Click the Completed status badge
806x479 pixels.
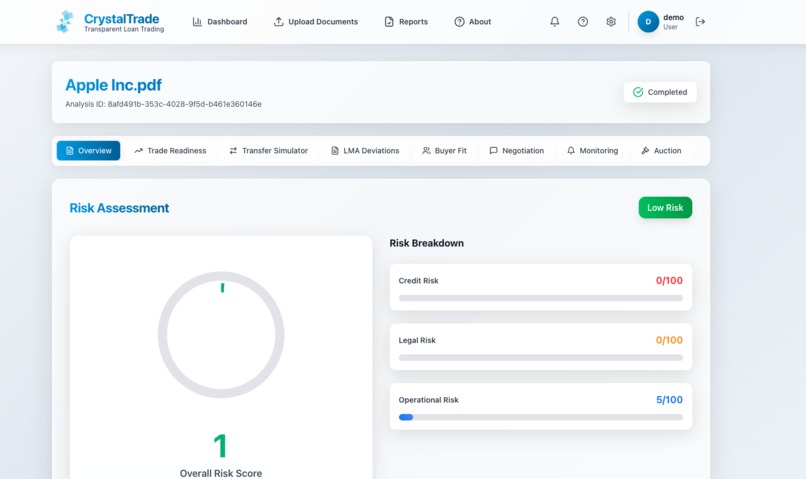(660, 92)
